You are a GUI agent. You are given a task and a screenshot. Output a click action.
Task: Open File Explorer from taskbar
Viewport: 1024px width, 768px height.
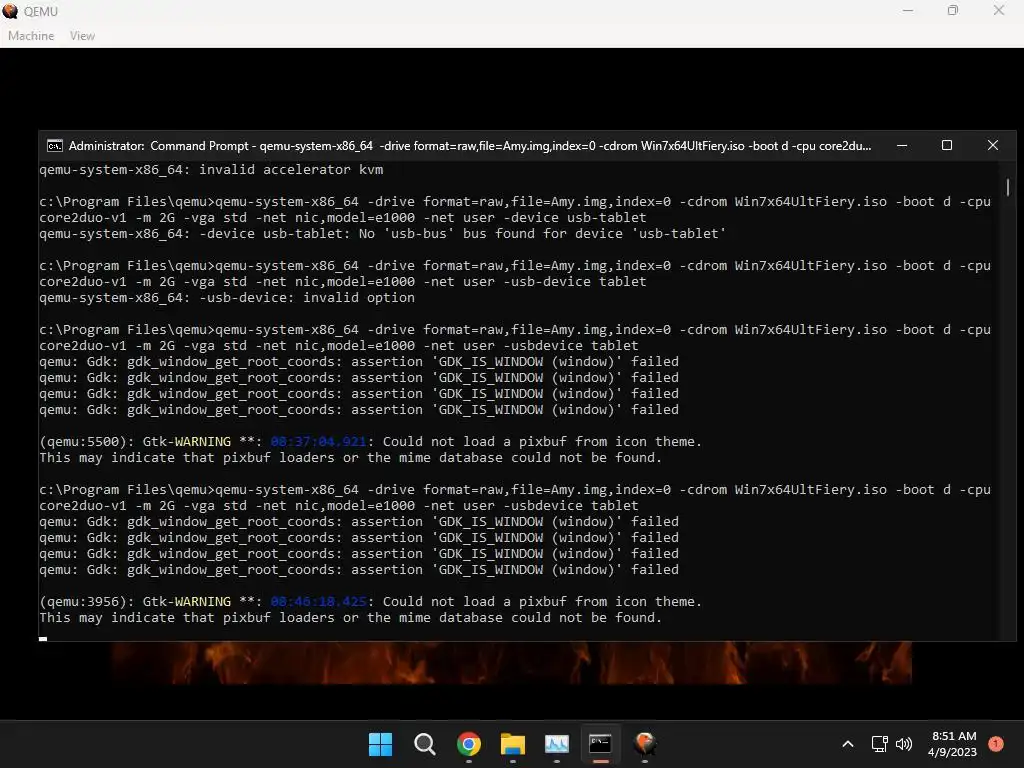[x=513, y=744]
